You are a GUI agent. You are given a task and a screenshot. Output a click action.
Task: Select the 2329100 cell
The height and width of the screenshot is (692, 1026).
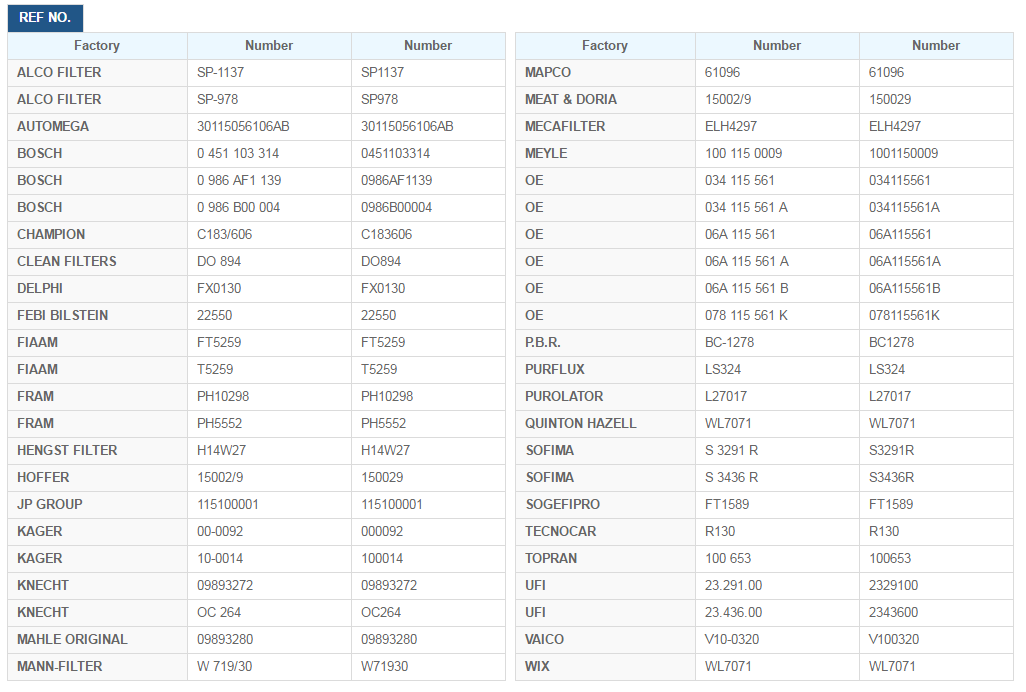[x=936, y=586]
